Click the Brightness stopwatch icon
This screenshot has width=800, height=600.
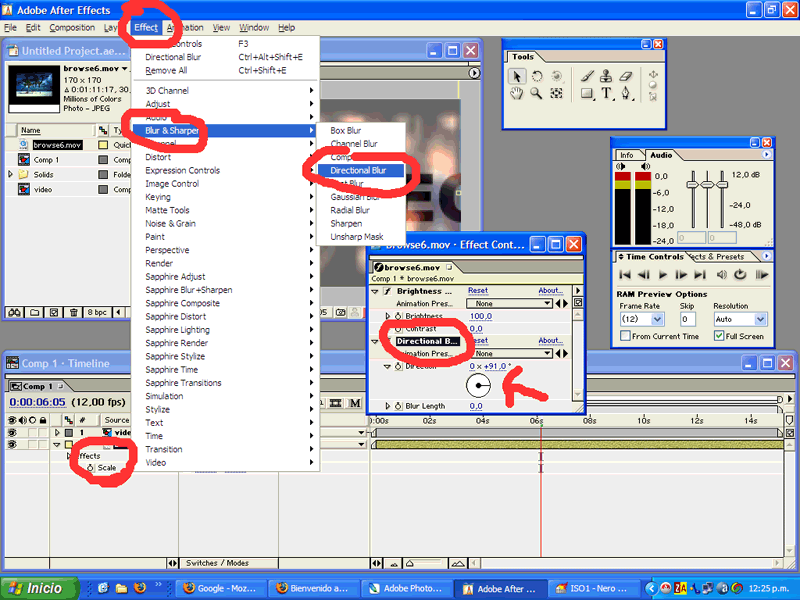398,316
